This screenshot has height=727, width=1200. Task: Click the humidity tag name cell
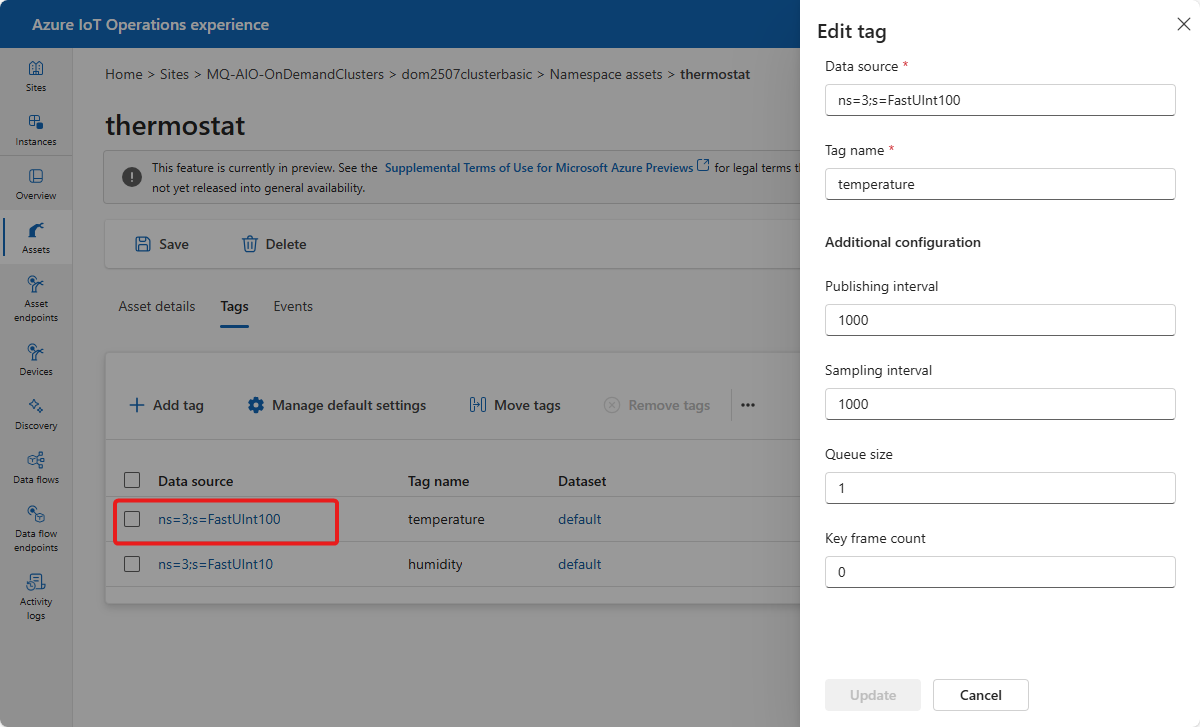pos(435,564)
